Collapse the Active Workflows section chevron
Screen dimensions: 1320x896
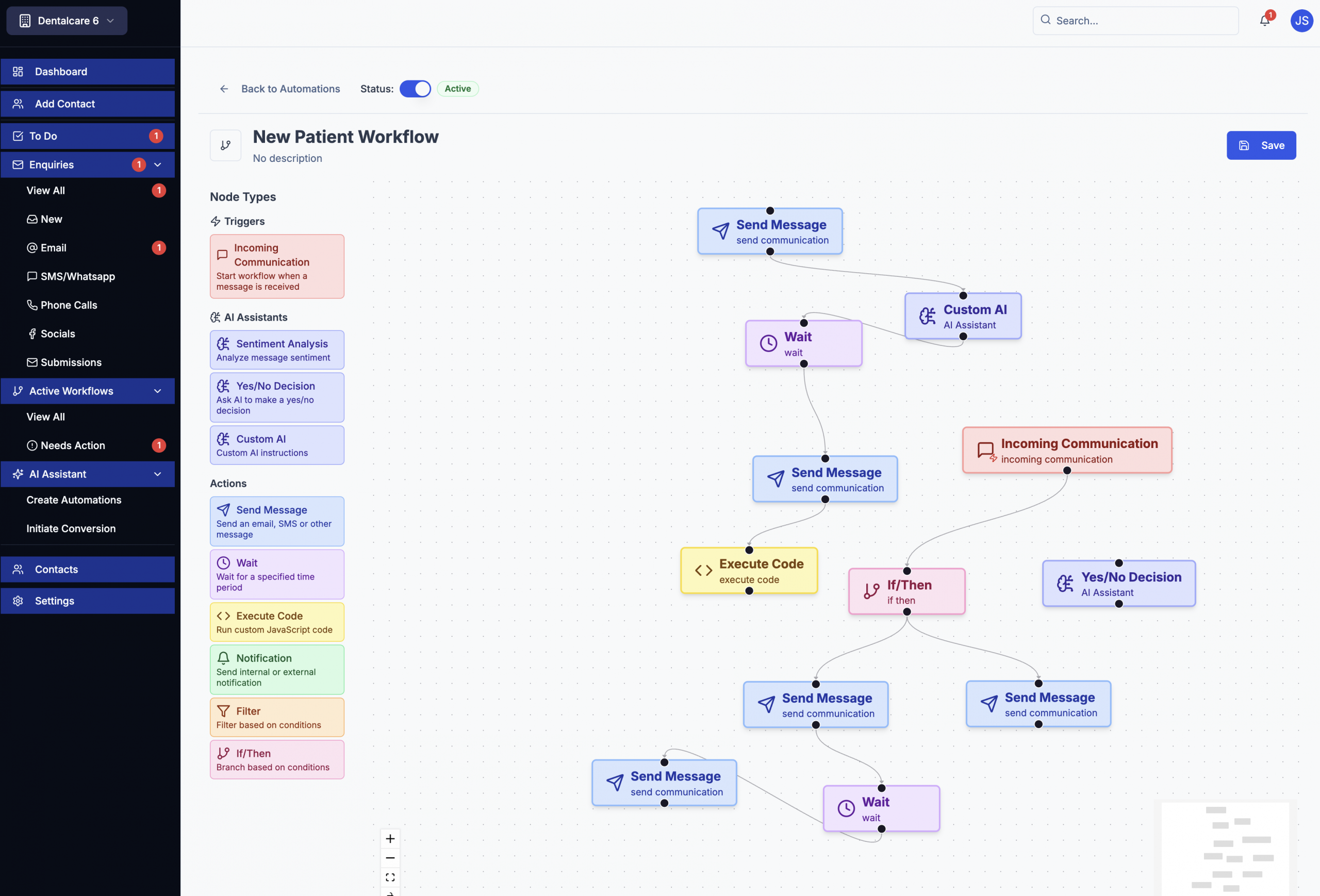tap(158, 391)
